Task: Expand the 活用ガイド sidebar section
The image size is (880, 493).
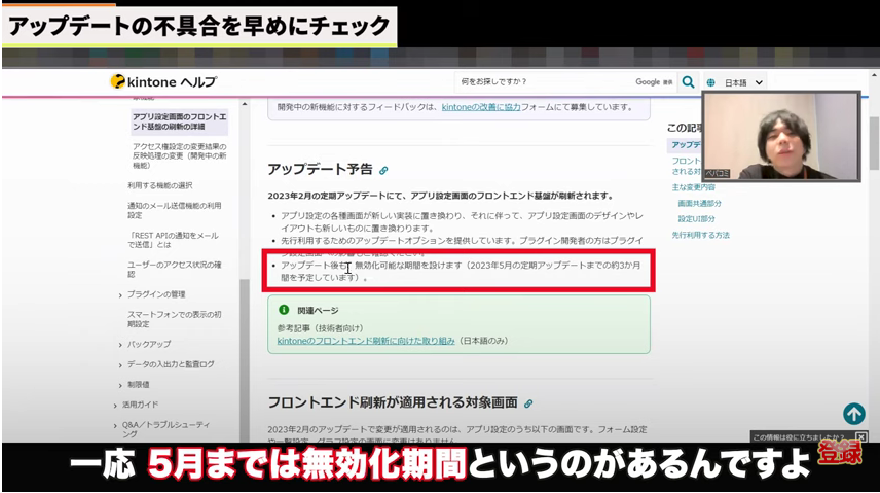Action: 140,404
